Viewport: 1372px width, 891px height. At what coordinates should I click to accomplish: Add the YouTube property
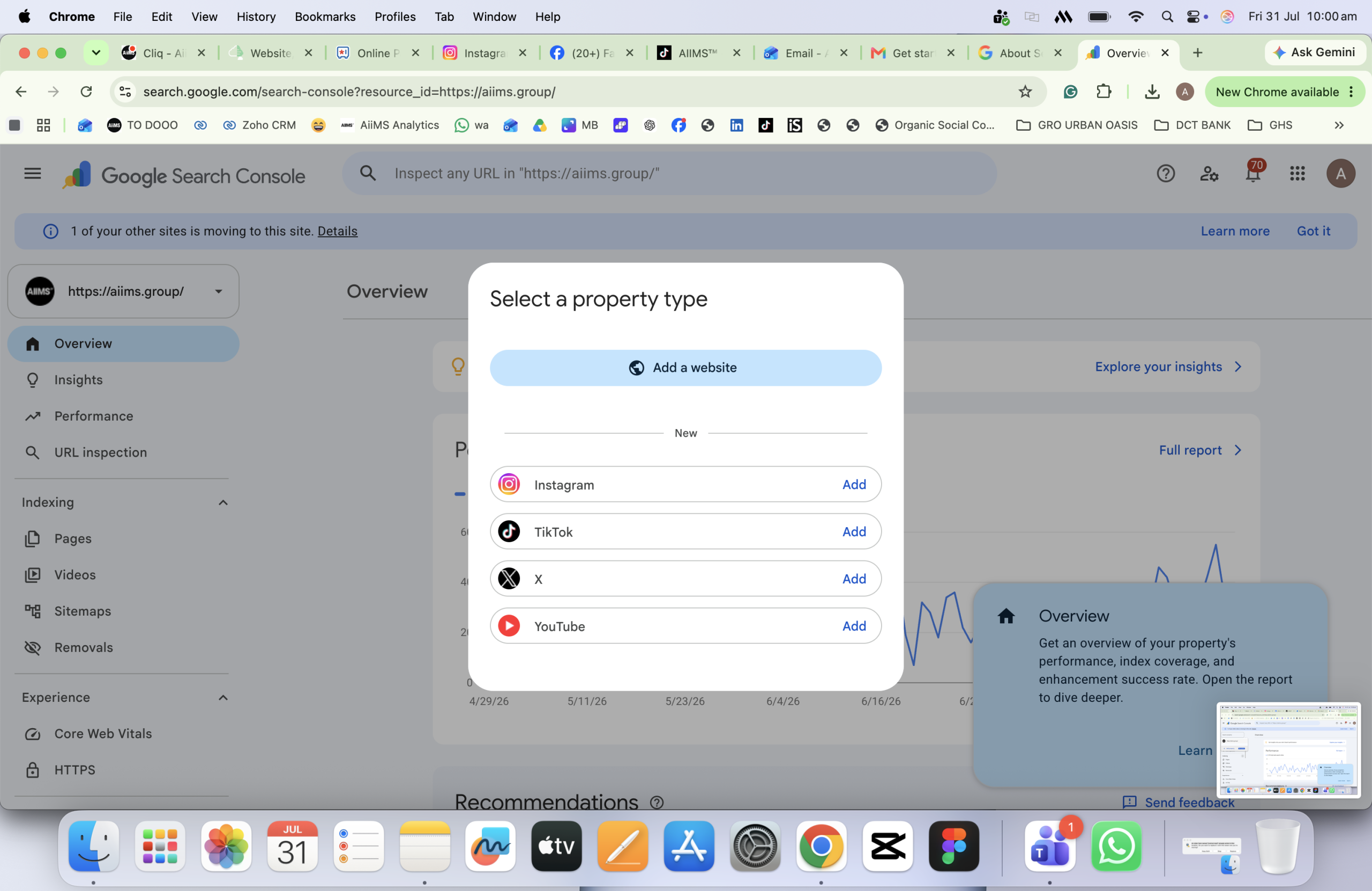coord(854,626)
